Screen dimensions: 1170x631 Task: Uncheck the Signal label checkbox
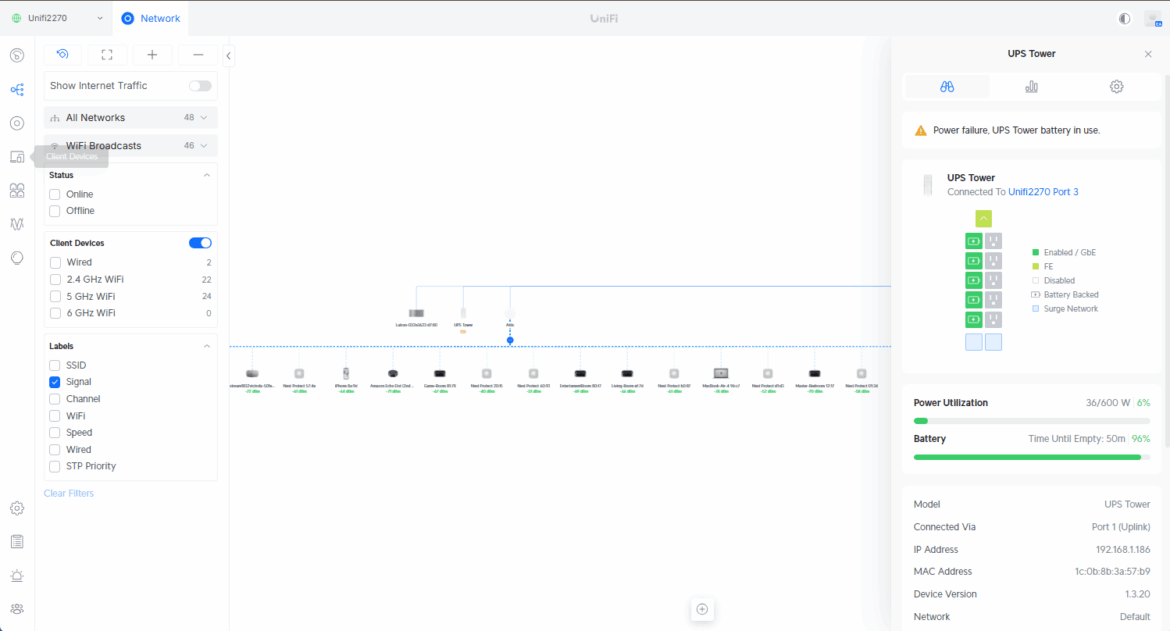point(55,382)
